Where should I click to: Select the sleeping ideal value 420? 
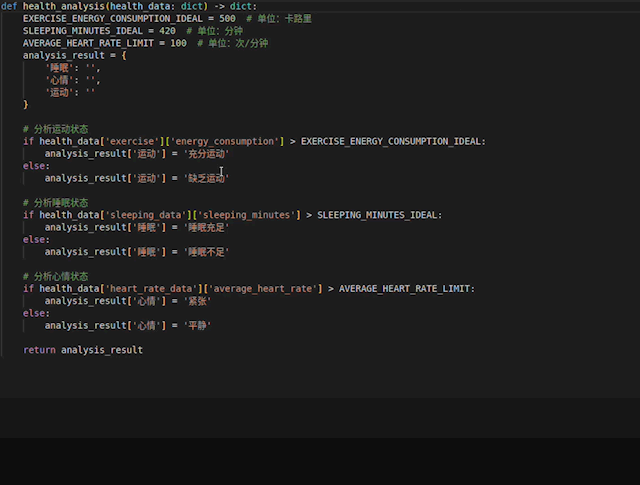[167, 31]
